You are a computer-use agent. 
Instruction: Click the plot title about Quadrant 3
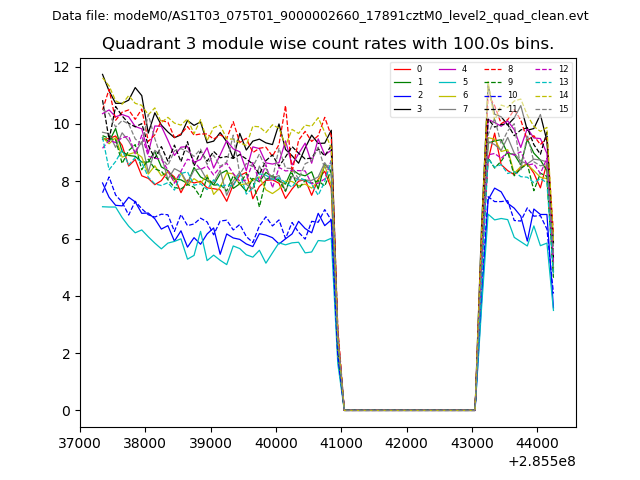(x=328, y=44)
